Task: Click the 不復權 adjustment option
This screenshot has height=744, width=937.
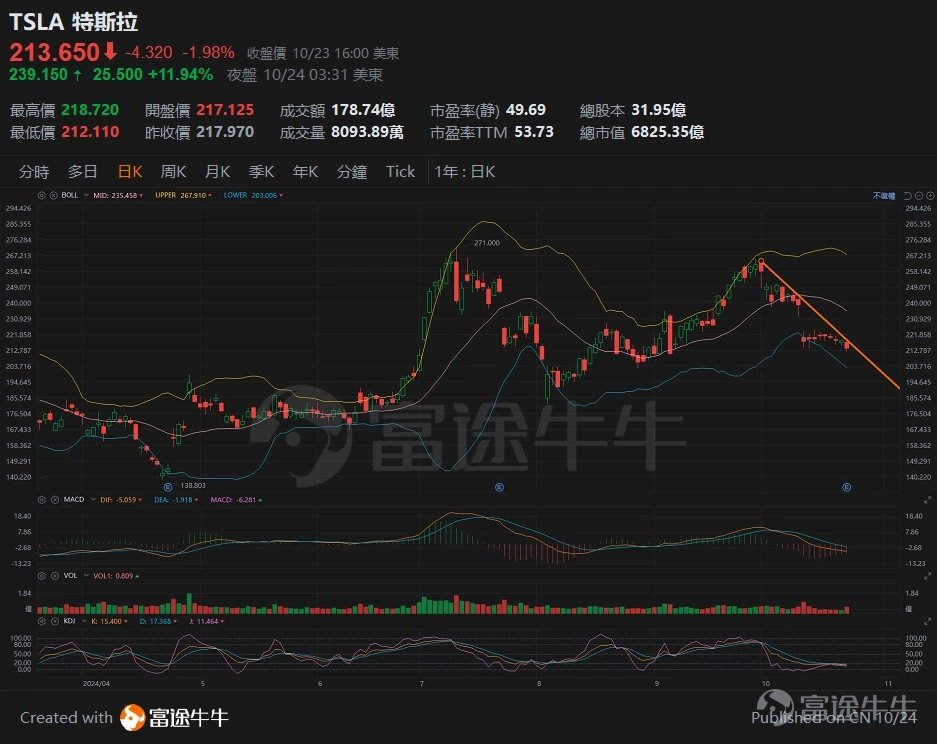Action: click(884, 196)
